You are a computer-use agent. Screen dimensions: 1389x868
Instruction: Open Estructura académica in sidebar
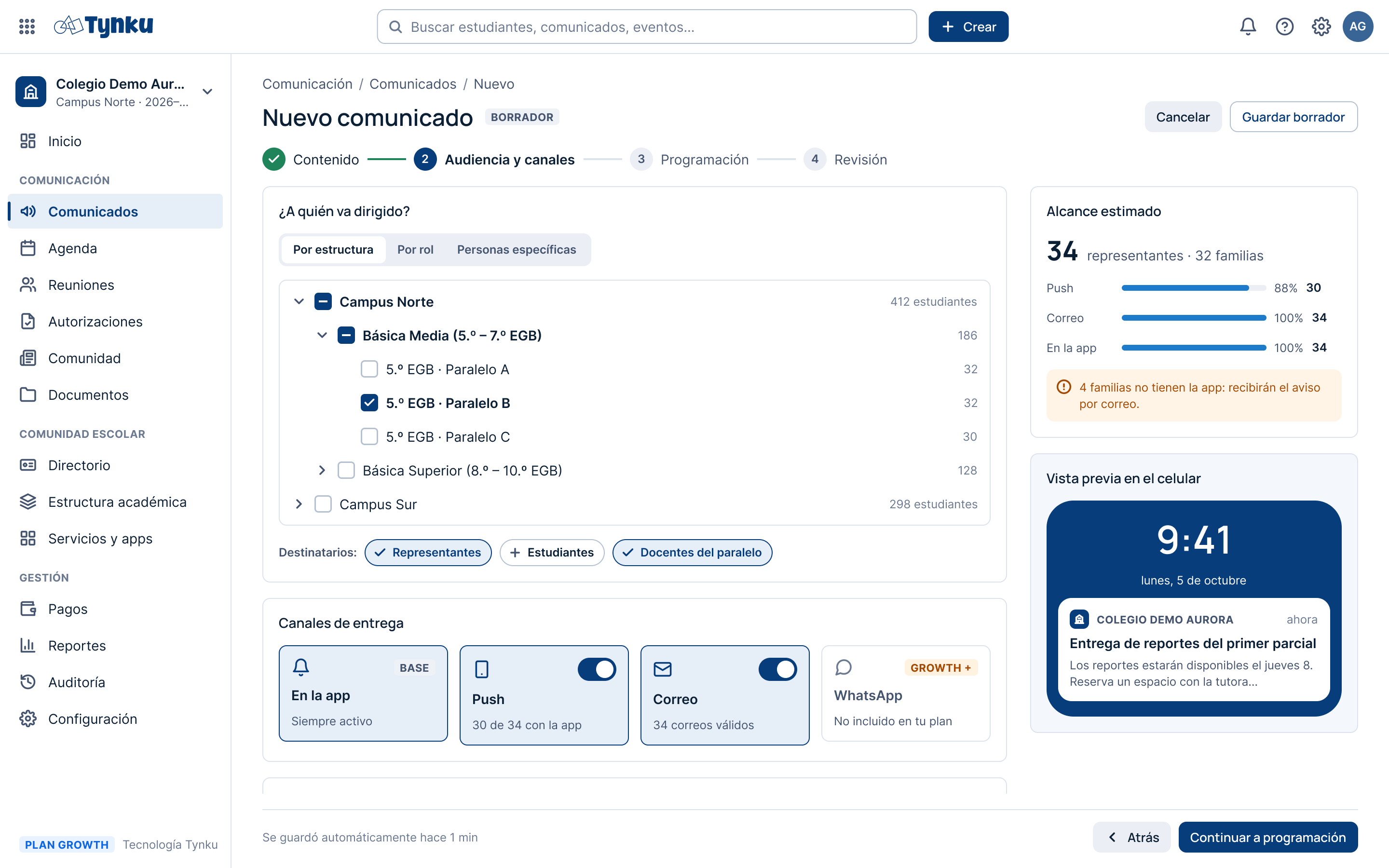115,502
